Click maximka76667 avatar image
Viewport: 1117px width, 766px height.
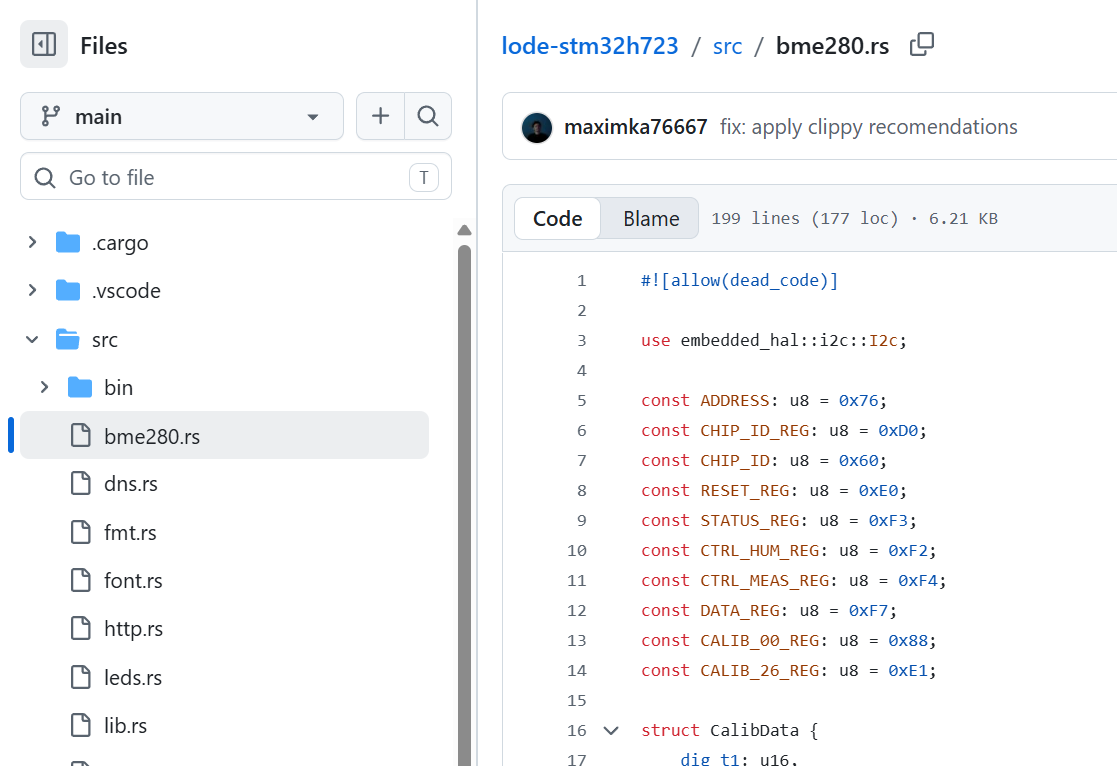point(537,128)
